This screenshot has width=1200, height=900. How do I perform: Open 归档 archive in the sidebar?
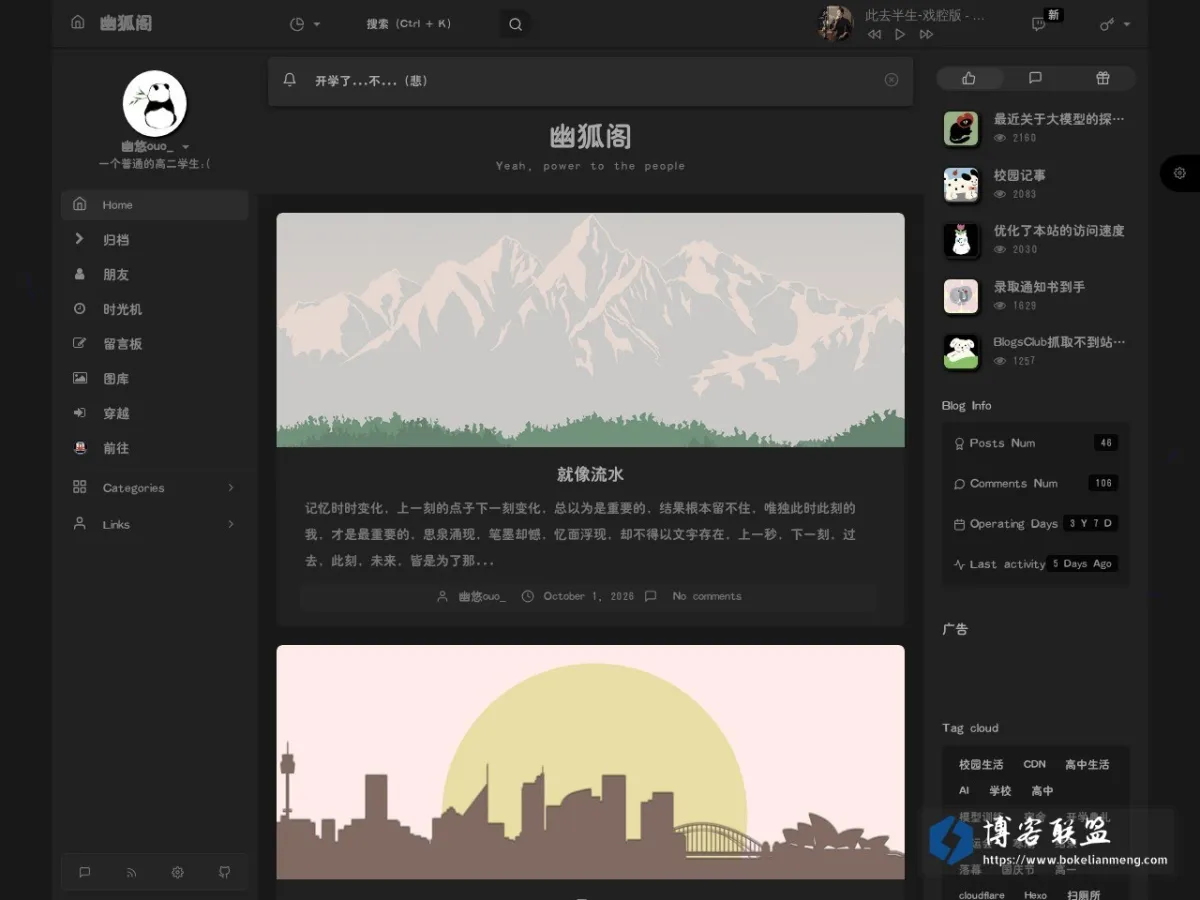tap(155, 240)
